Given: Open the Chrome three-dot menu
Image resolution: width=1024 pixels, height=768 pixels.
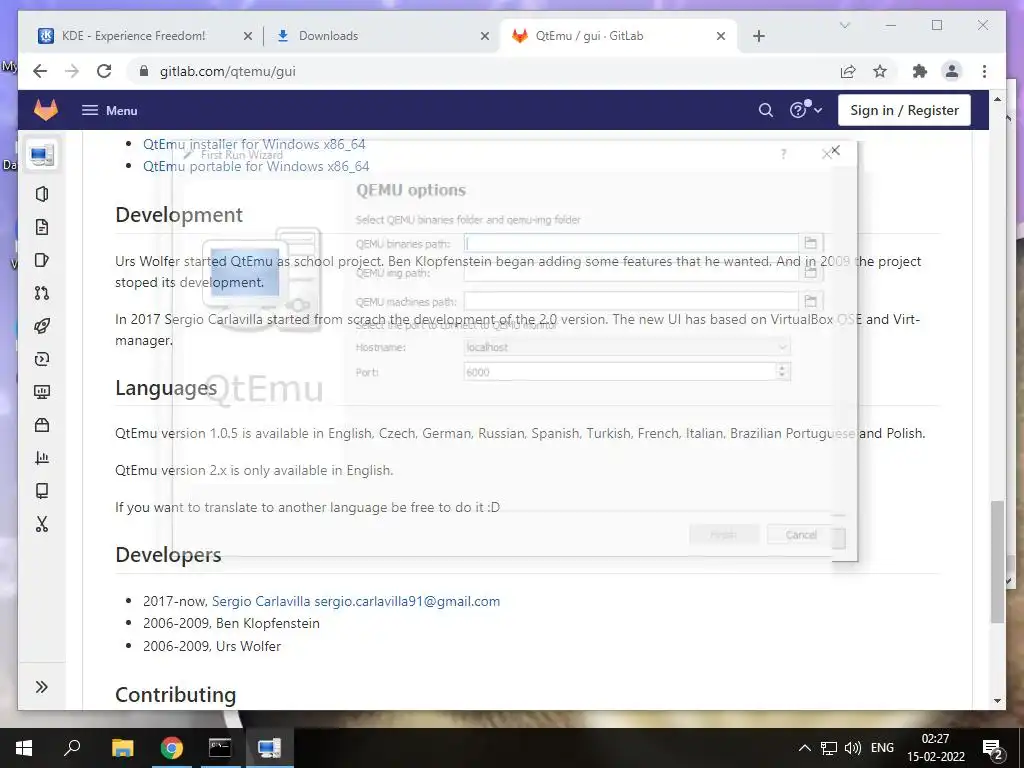Looking at the screenshot, I should click(x=984, y=71).
